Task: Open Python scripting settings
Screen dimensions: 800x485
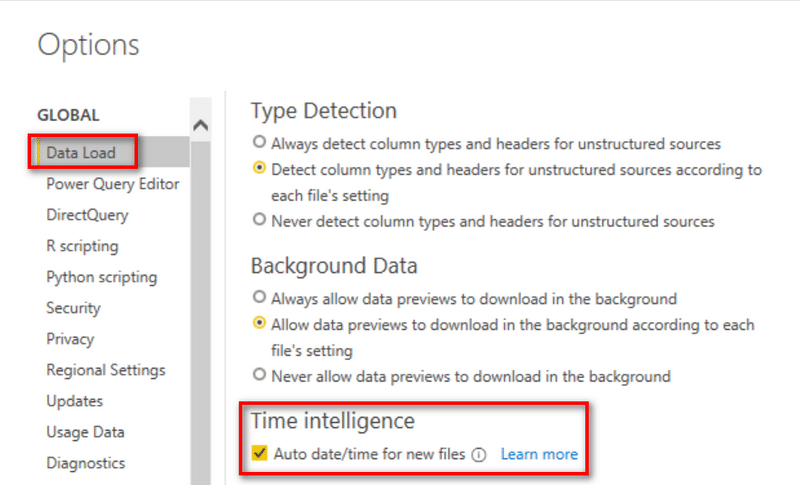Action: tap(102, 277)
